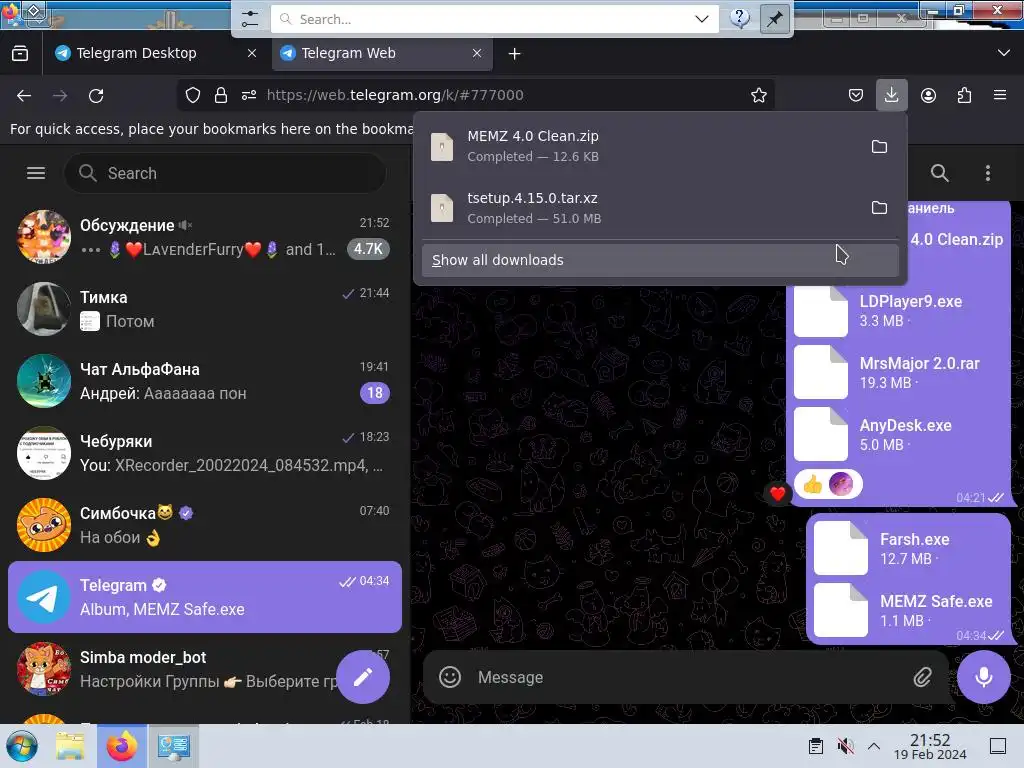The height and width of the screenshot is (768, 1024).
Task: Open Telegram hamburger menu
Action: pos(36,173)
